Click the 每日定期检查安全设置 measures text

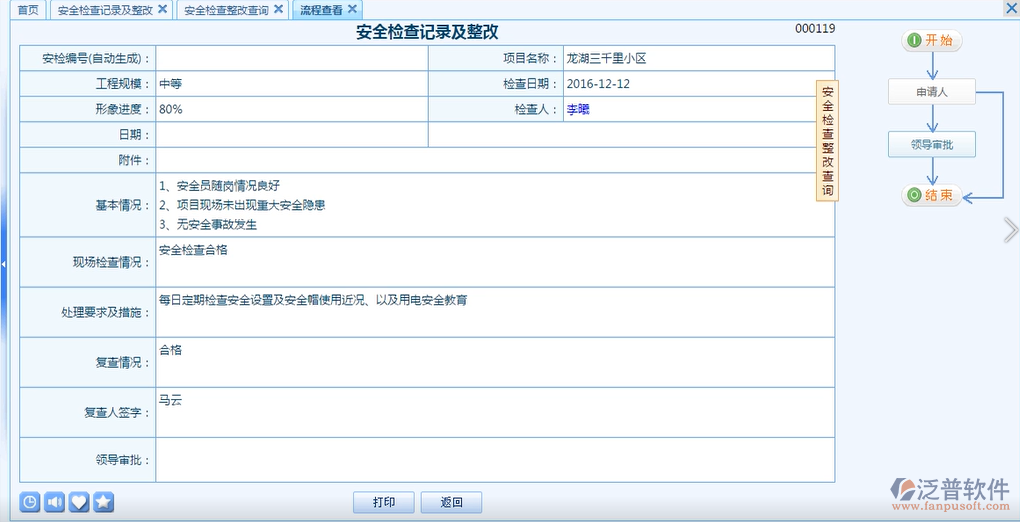[x=313, y=300]
